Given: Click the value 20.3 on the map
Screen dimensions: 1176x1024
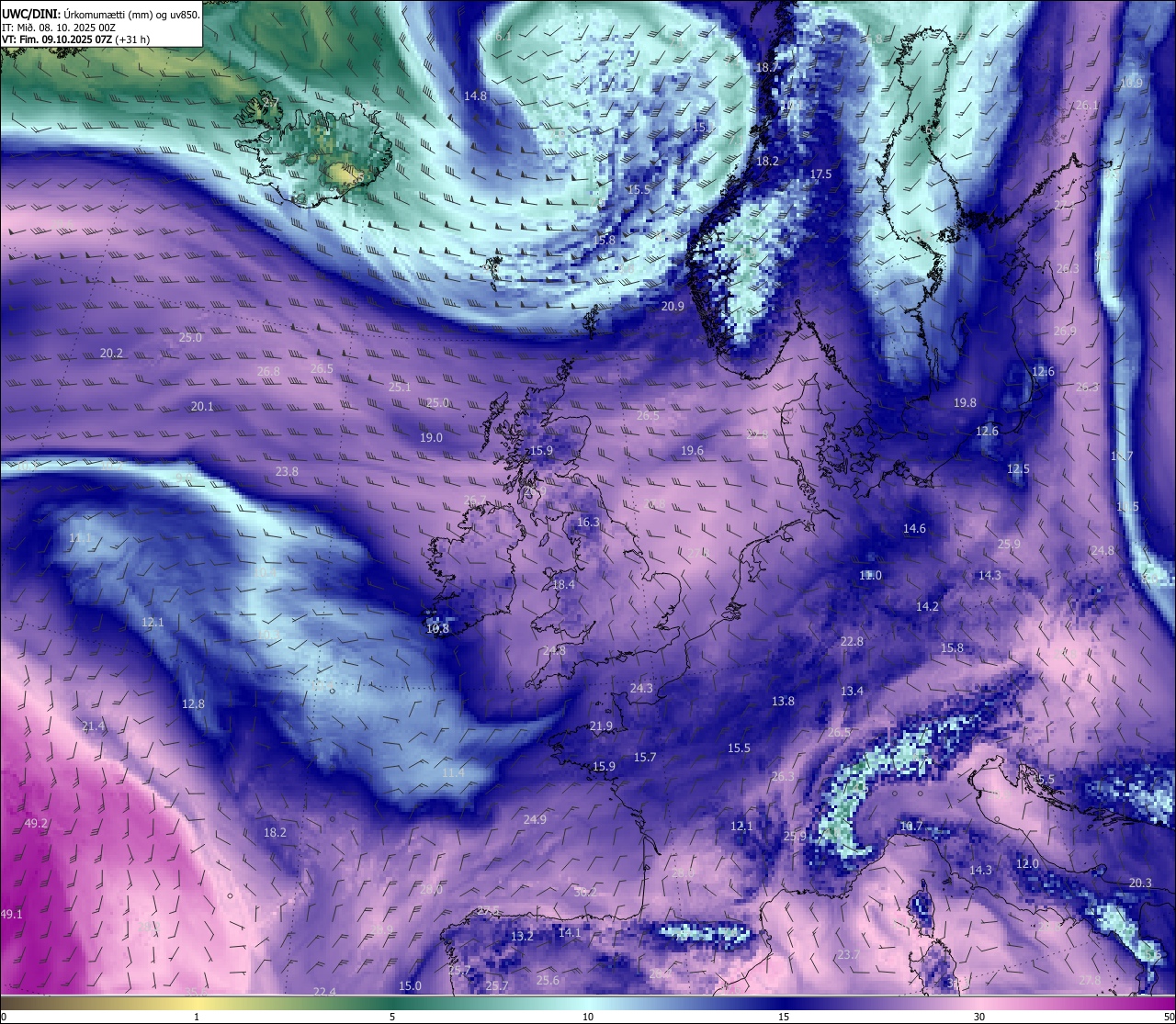Looking at the screenshot, I should [1140, 883].
